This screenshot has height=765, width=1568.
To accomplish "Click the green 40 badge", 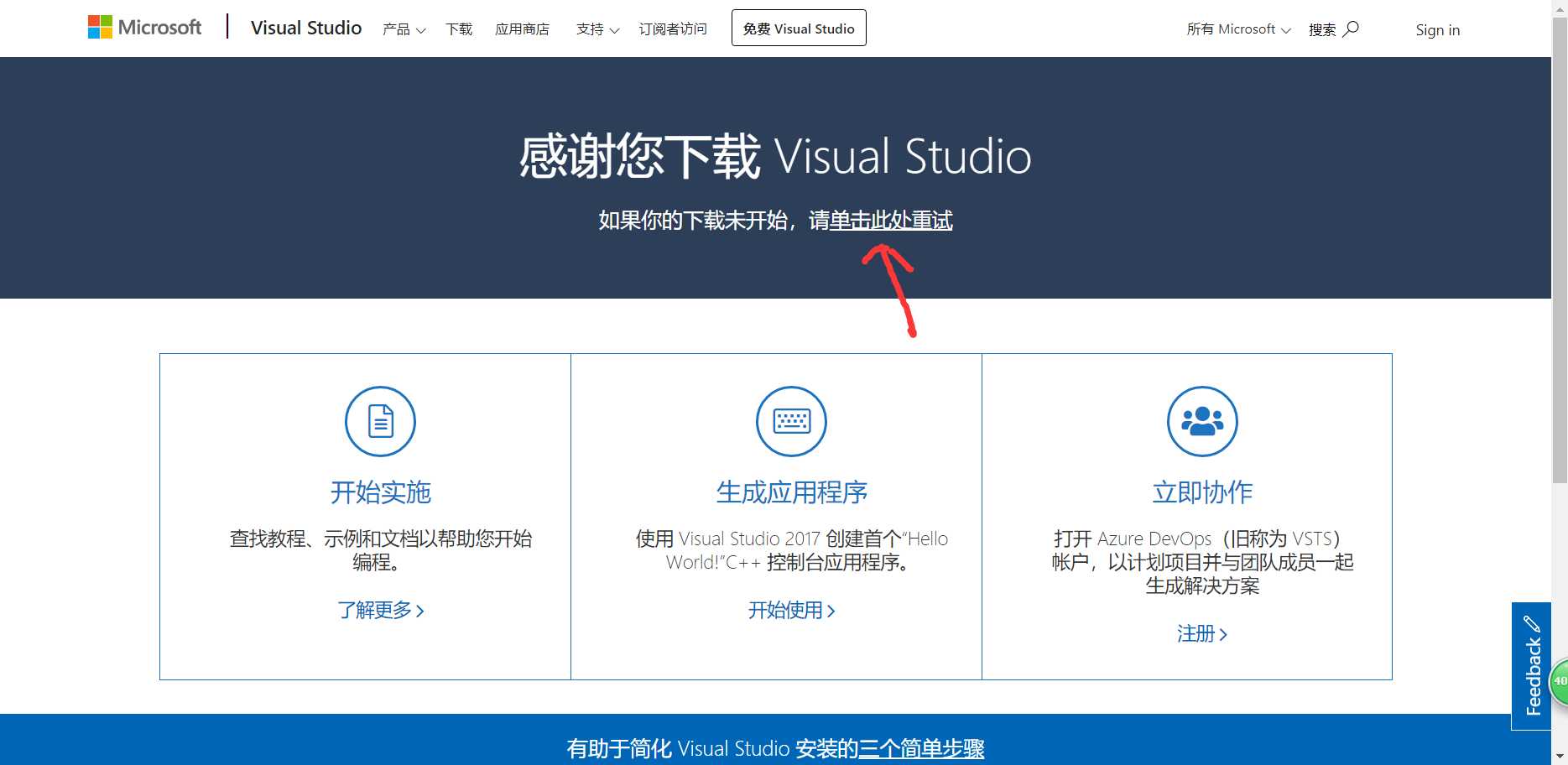I will click(x=1558, y=680).
